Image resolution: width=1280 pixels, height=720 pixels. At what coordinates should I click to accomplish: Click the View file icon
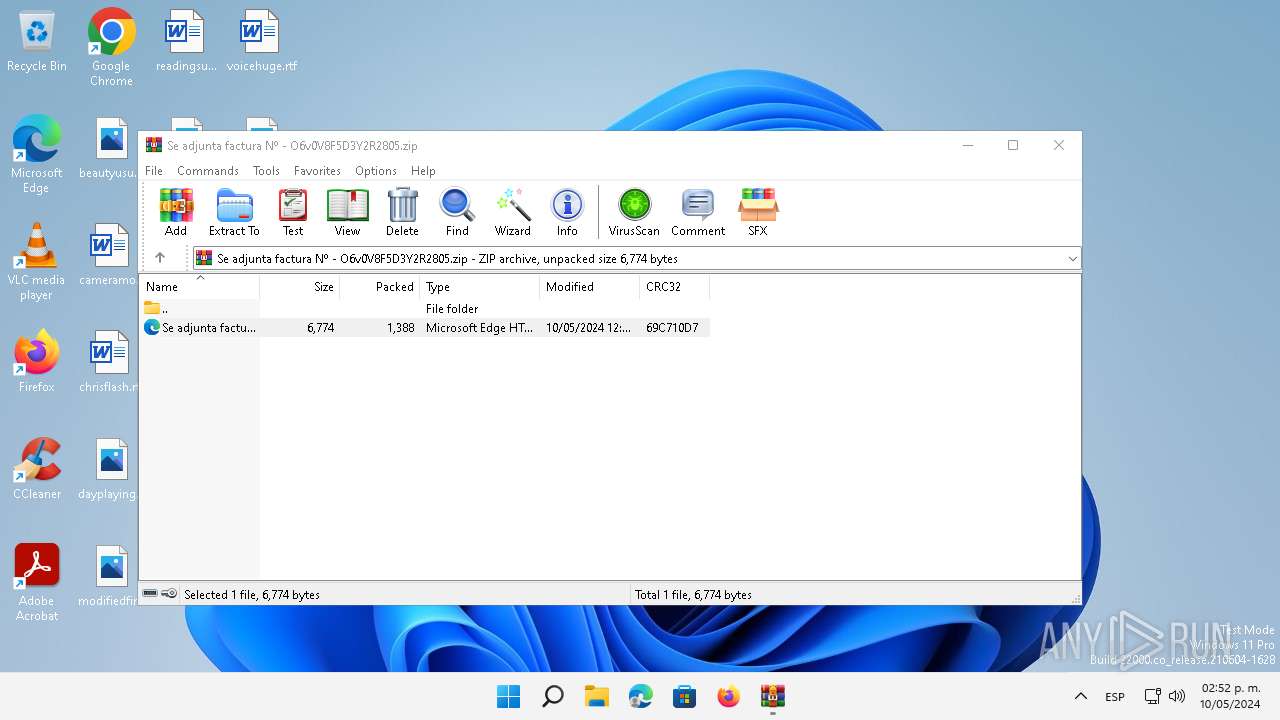coord(347,213)
